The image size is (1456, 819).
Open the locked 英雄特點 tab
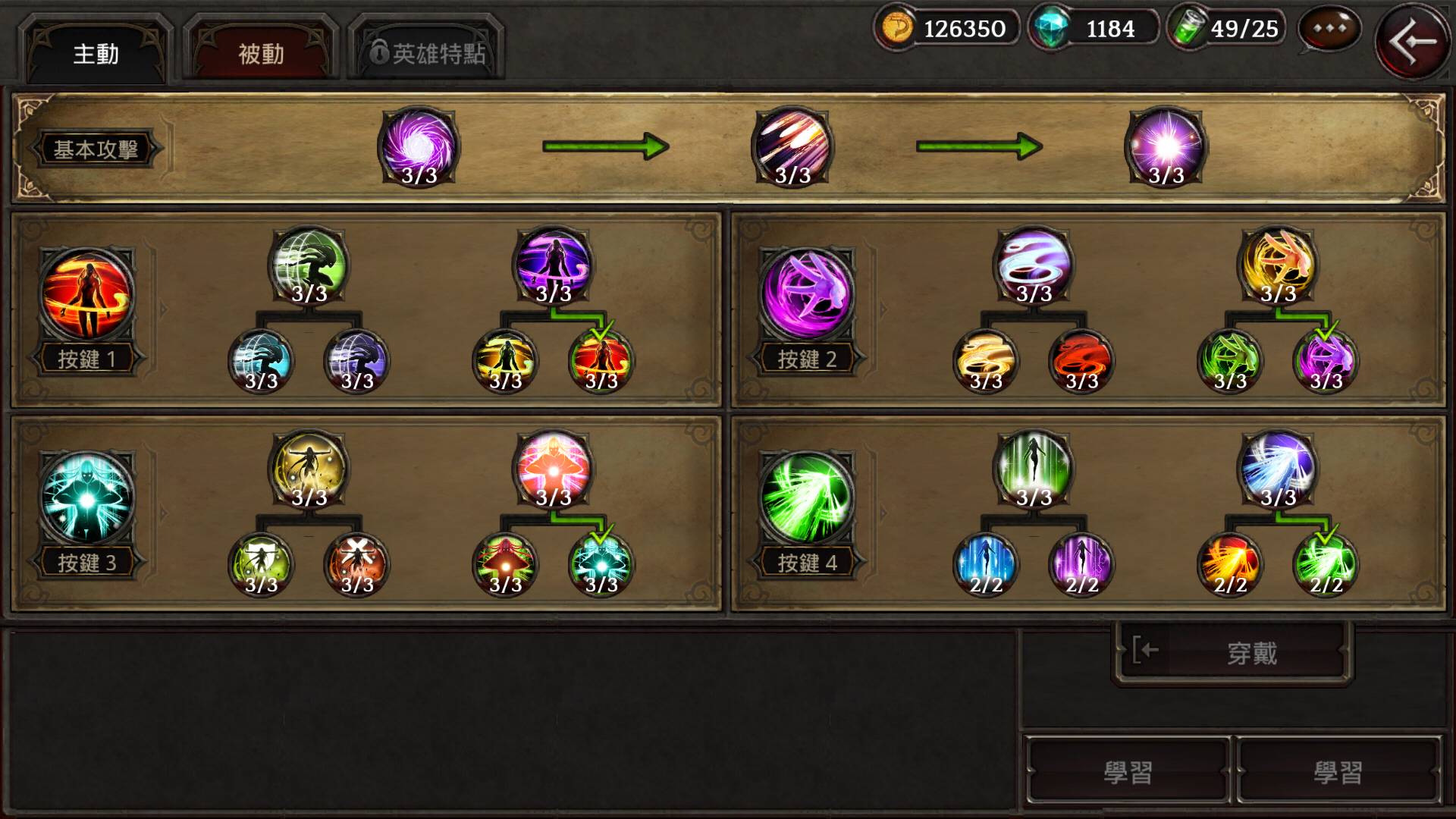pos(426,52)
